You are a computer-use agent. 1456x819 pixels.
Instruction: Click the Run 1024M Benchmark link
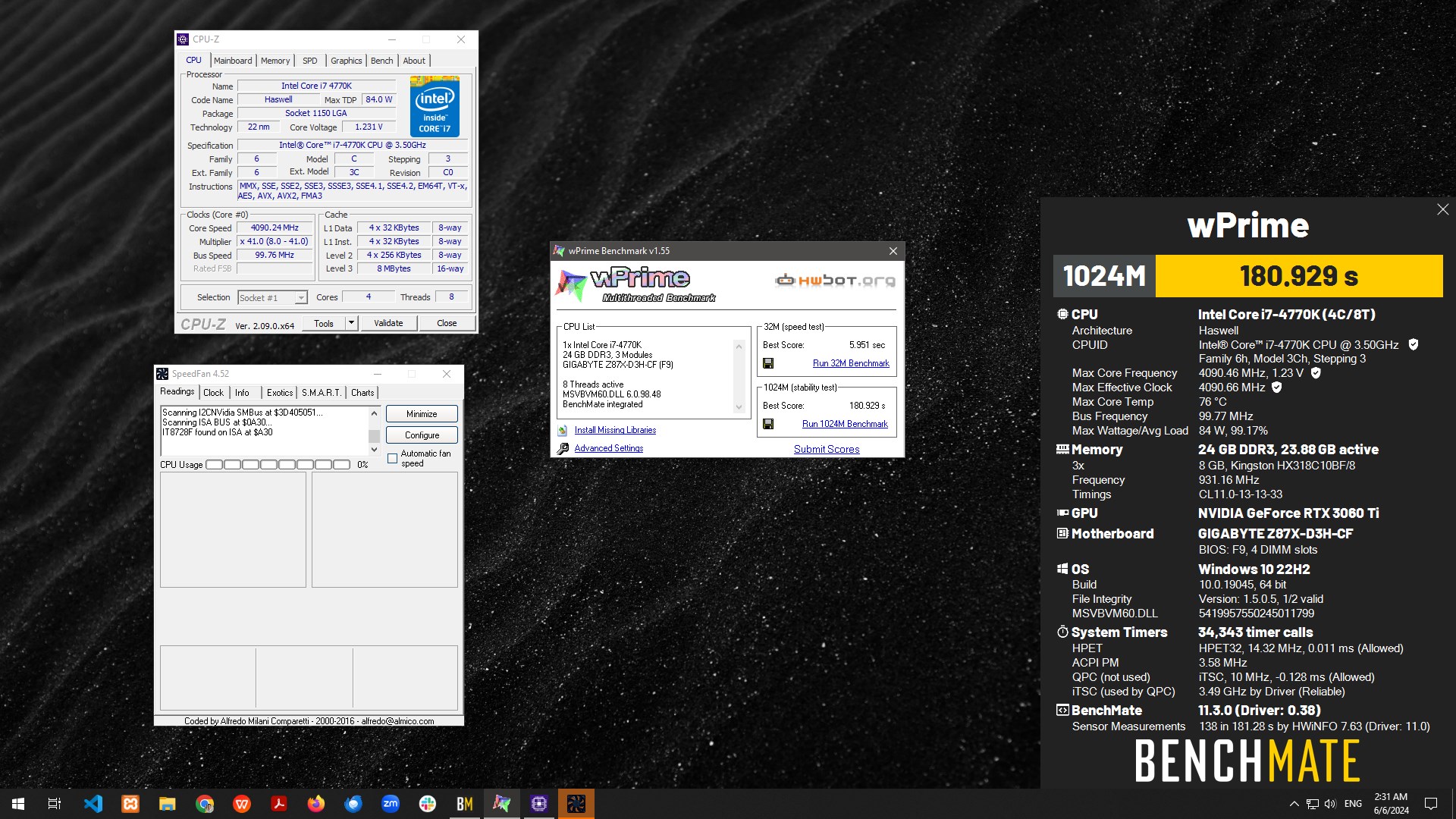pos(845,424)
